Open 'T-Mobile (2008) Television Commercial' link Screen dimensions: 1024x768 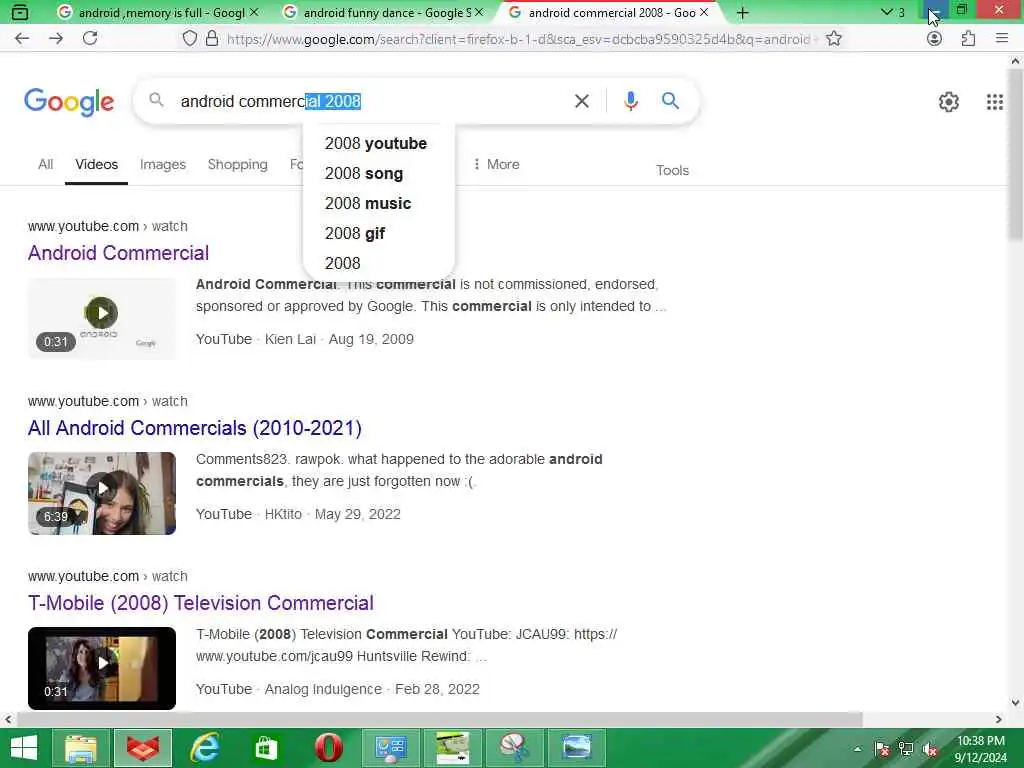click(x=200, y=603)
